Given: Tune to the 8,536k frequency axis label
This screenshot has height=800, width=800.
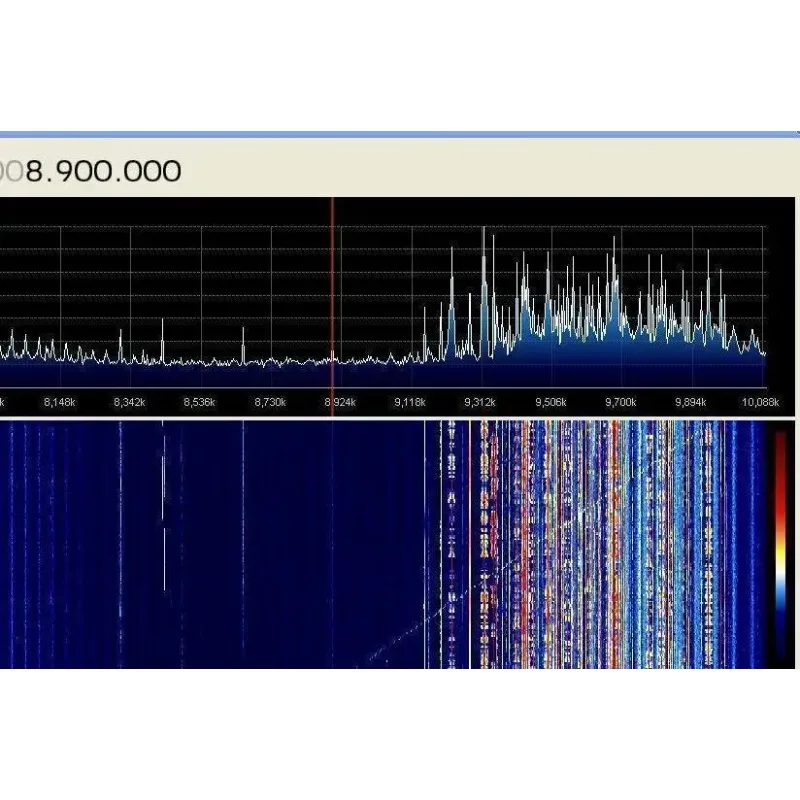Looking at the screenshot, I should [199, 403].
